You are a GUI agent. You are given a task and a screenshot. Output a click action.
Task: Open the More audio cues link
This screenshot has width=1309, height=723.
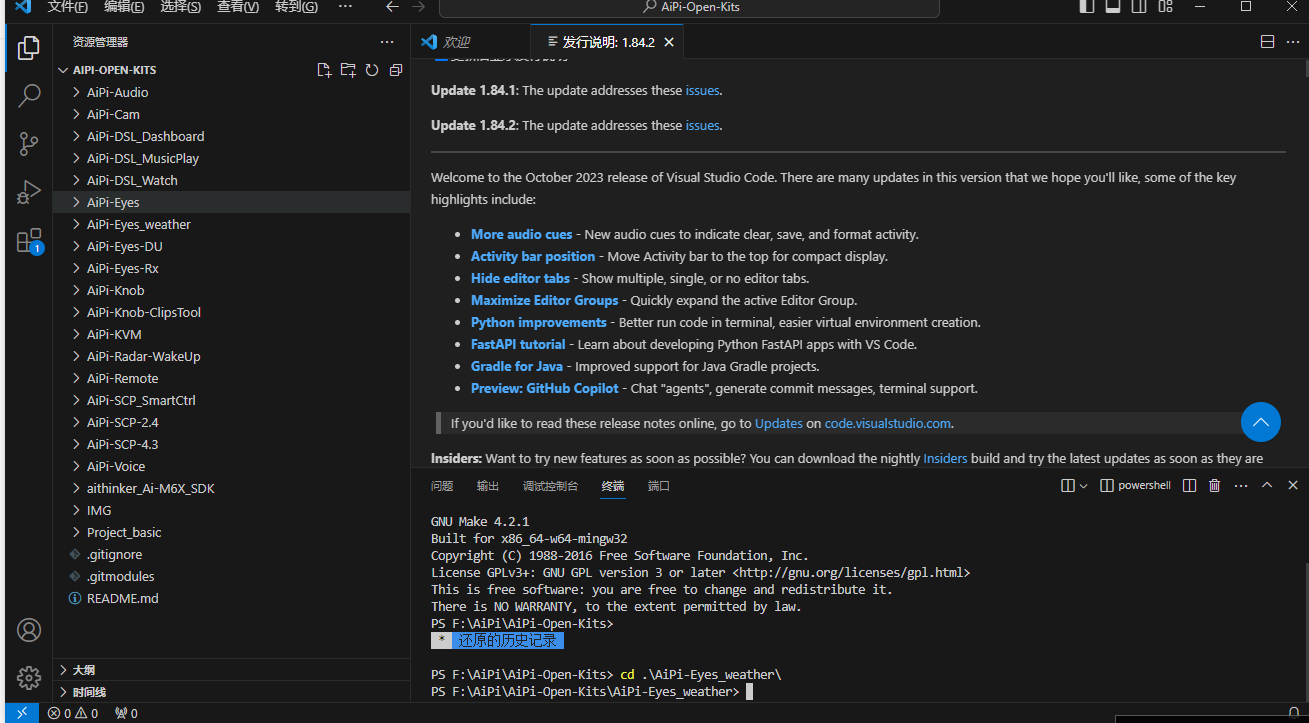point(522,234)
